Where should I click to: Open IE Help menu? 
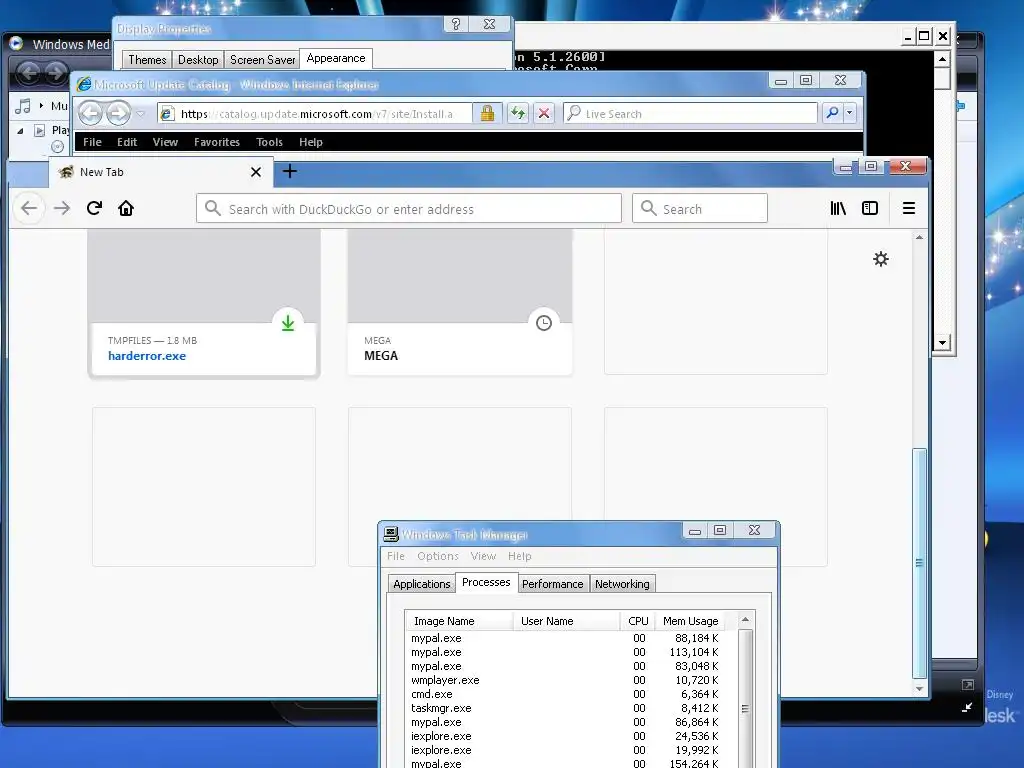tap(311, 142)
